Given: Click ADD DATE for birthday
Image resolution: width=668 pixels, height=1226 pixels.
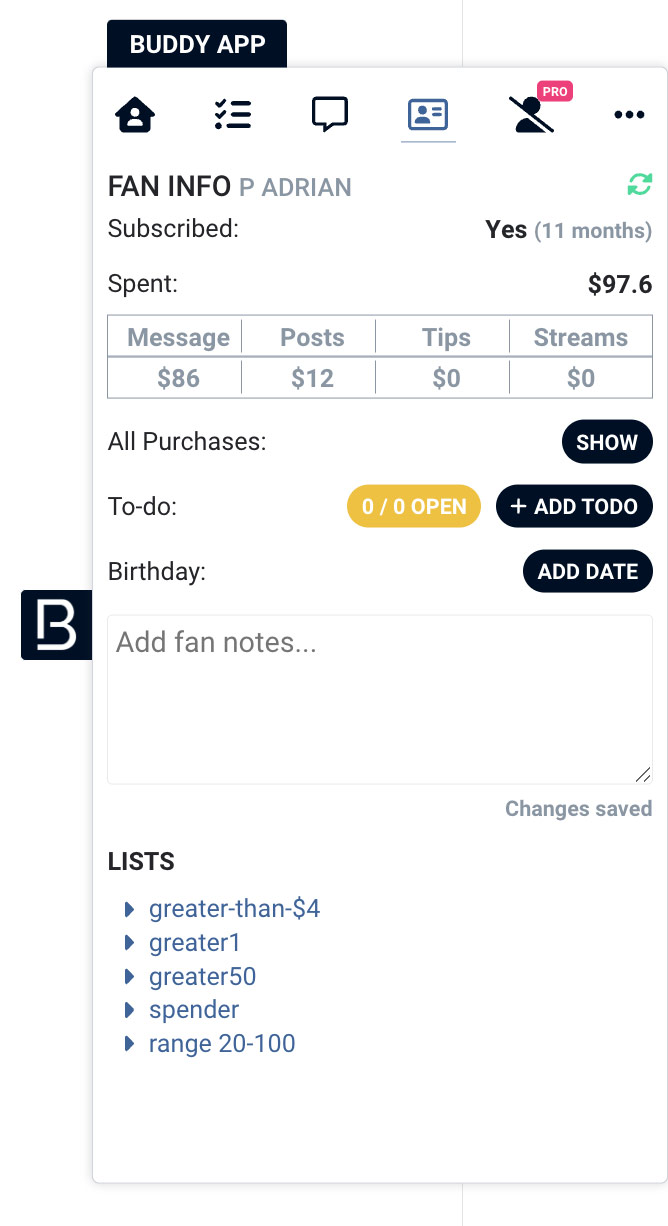Looking at the screenshot, I should pyautogui.click(x=588, y=571).
